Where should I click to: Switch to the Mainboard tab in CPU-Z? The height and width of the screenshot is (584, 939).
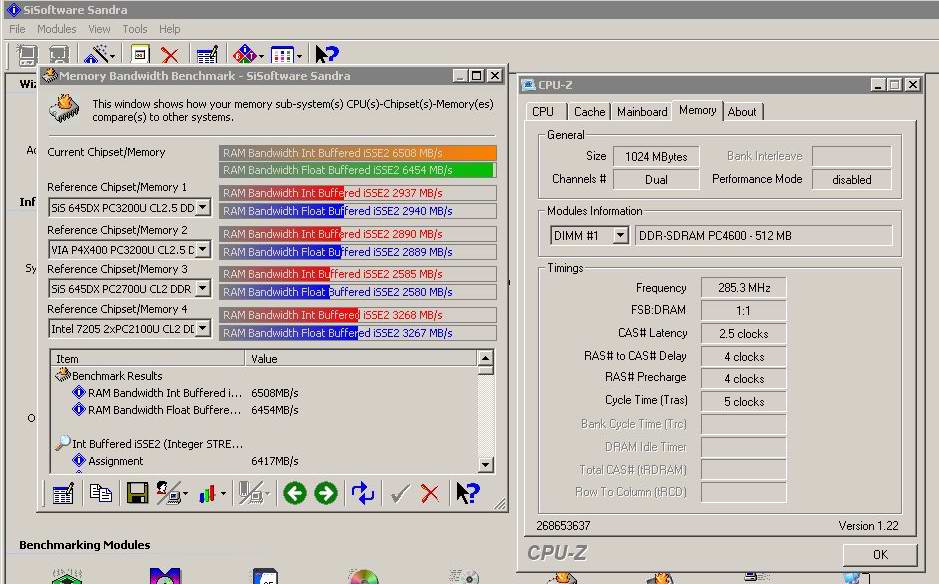click(x=642, y=111)
